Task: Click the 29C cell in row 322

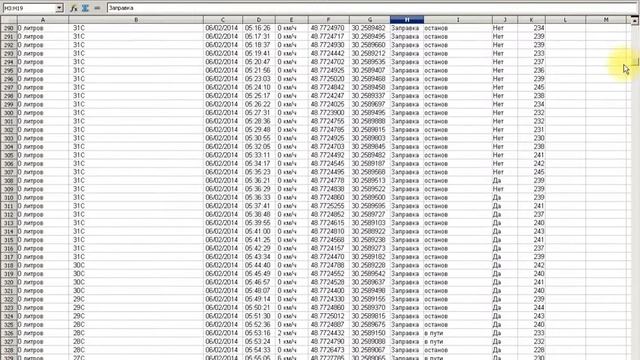Action: [136, 299]
